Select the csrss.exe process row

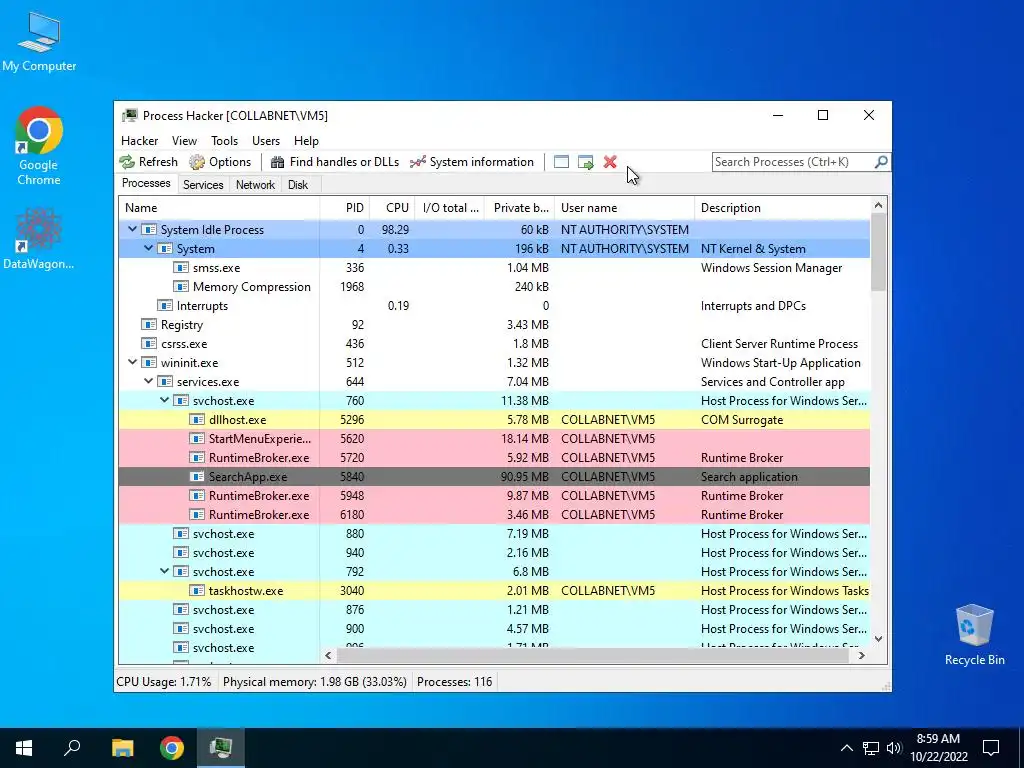coord(494,344)
